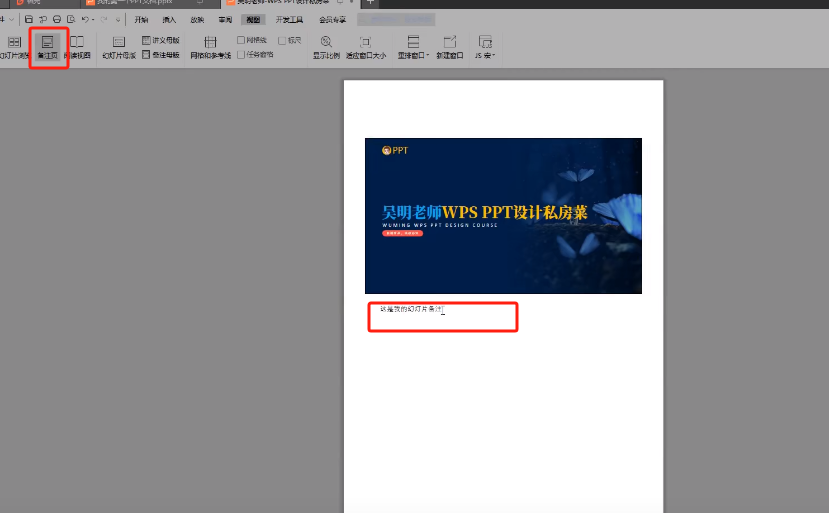Open Grid and Guides settings (网格和参考线)
Image resolution: width=829 pixels, height=513 pixels.
pyautogui.click(x=210, y=47)
